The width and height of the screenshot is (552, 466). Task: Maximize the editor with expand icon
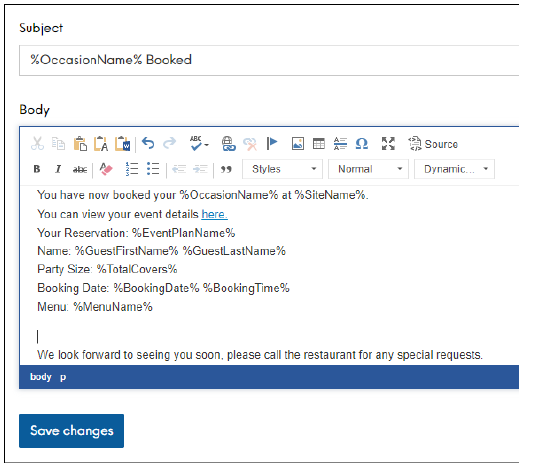(x=388, y=144)
